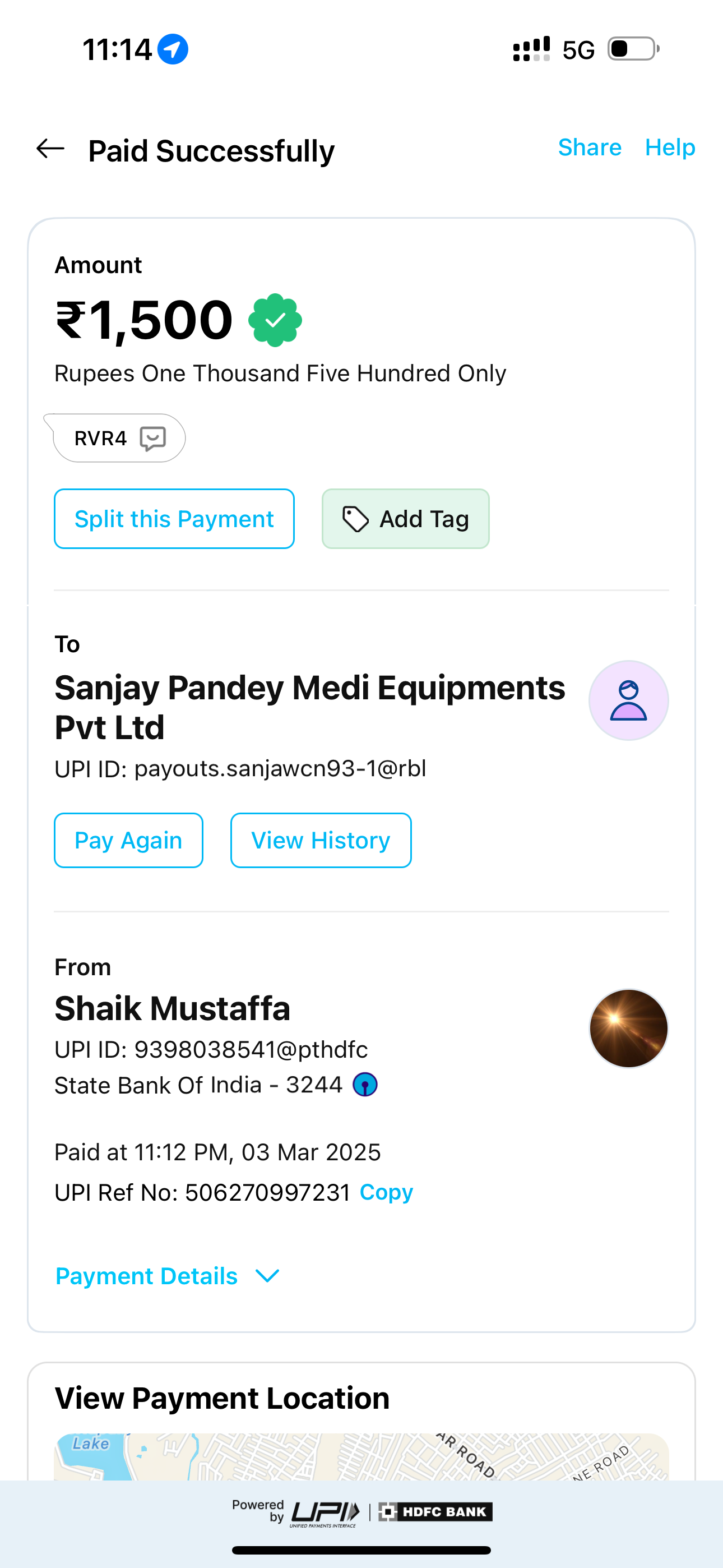Open the recipient's purple avatar icon
Image resolution: width=723 pixels, height=1568 pixels.
[628, 700]
